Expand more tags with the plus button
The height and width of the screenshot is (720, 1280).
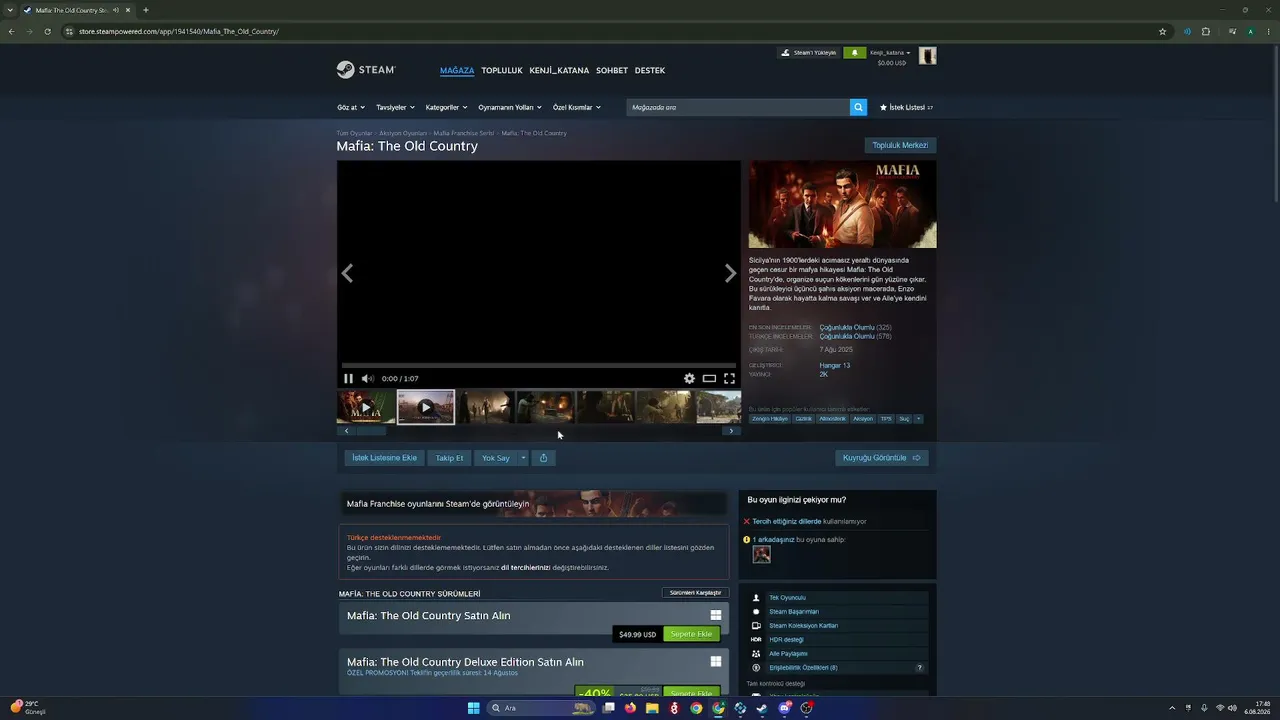point(918,419)
